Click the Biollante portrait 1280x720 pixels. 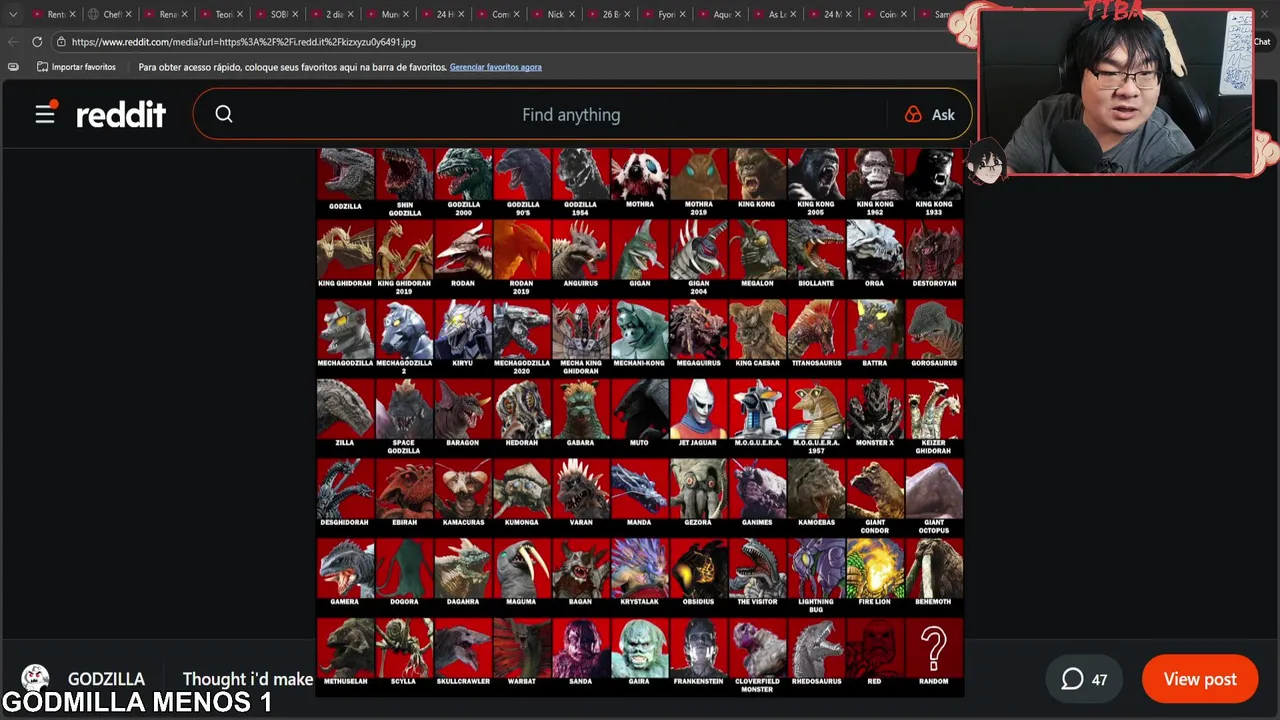tap(816, 250)
